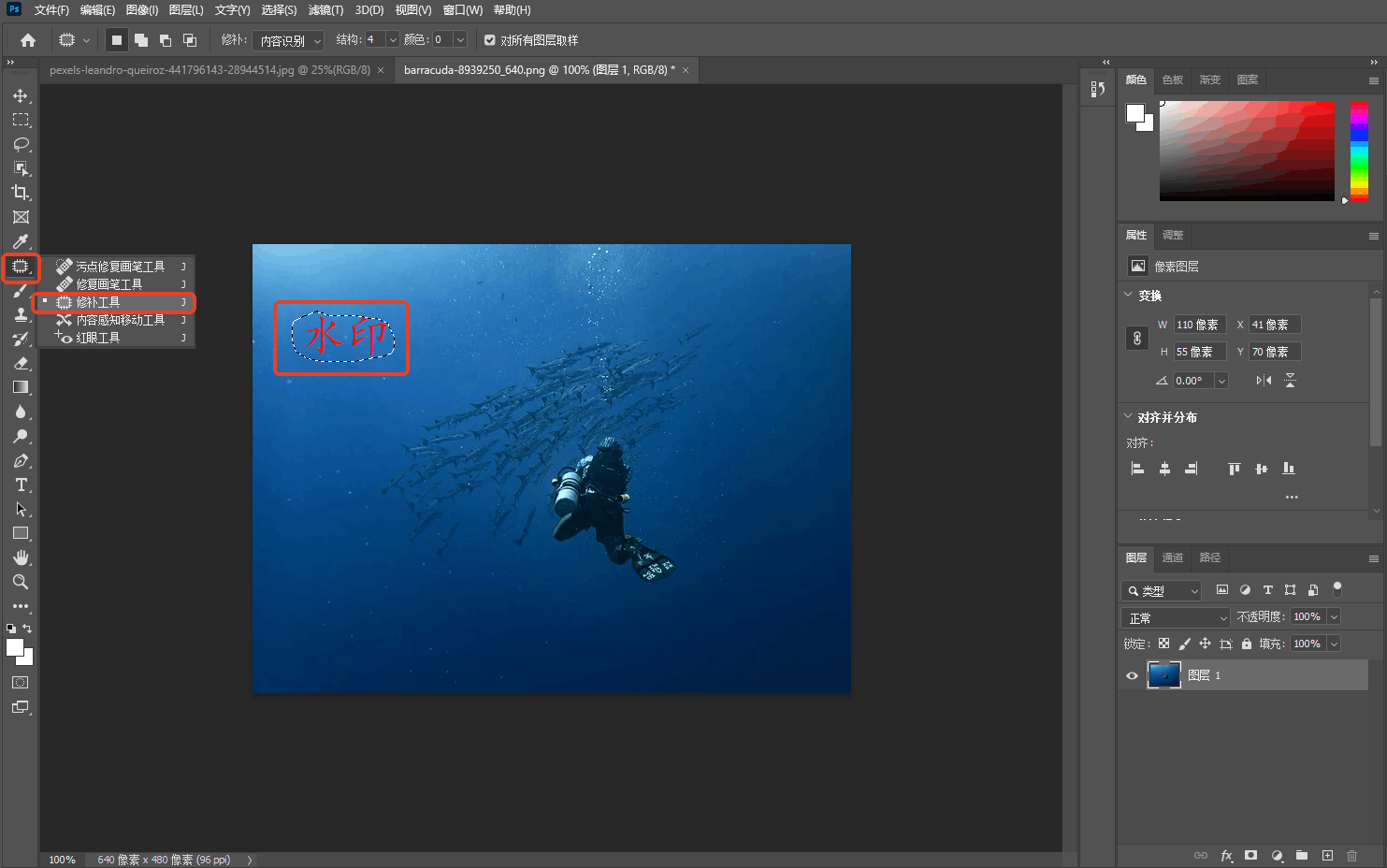Screen dimensions: 1387x868
Task: Align left edges in the Properties panel
Action: pyautogui.click(x=1137, y=469)
